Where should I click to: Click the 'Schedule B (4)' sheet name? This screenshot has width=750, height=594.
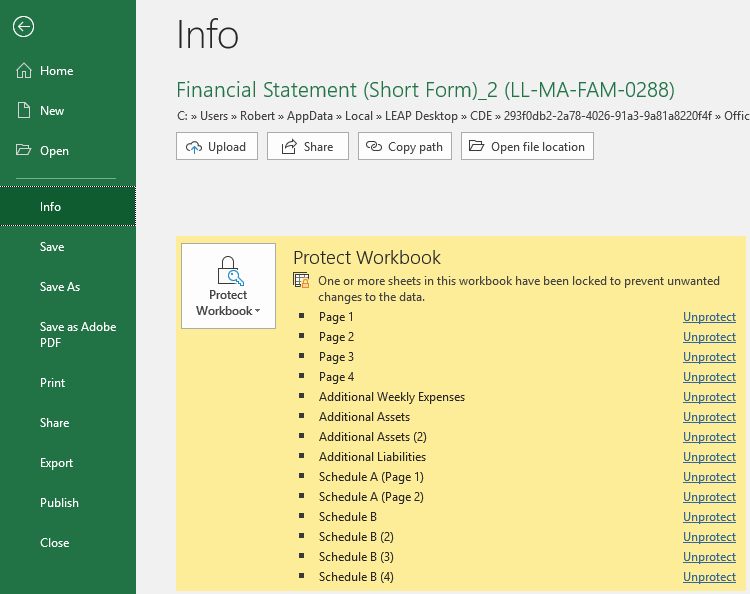tap(356, 577)
